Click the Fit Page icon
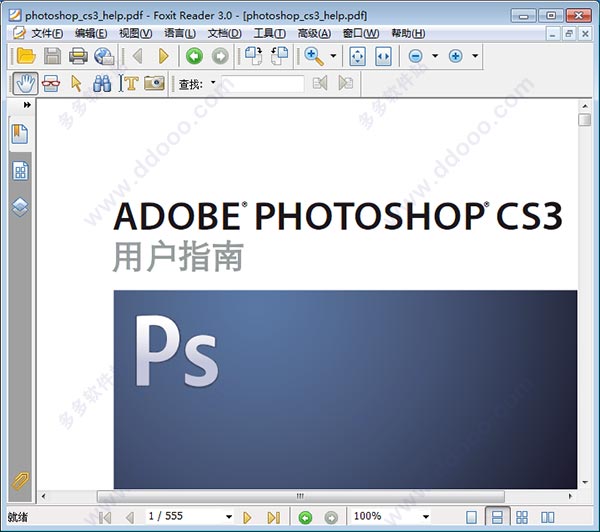600x532 pixels. [357, 56]
